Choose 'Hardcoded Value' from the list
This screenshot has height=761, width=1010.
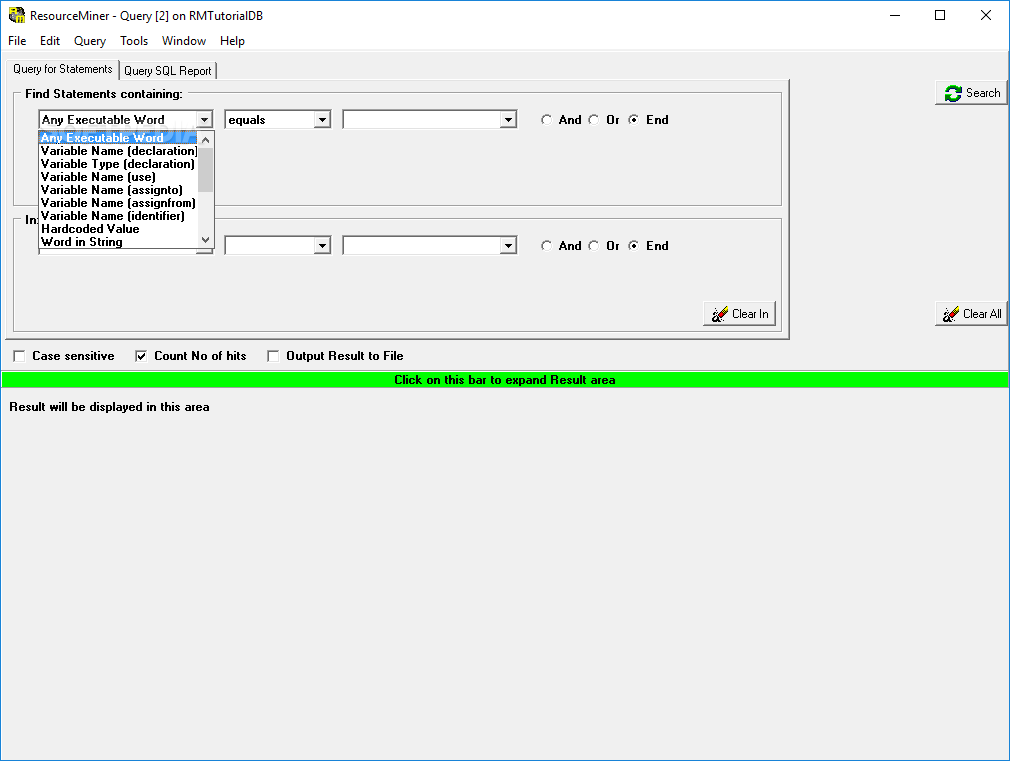[x=118, y=229]
